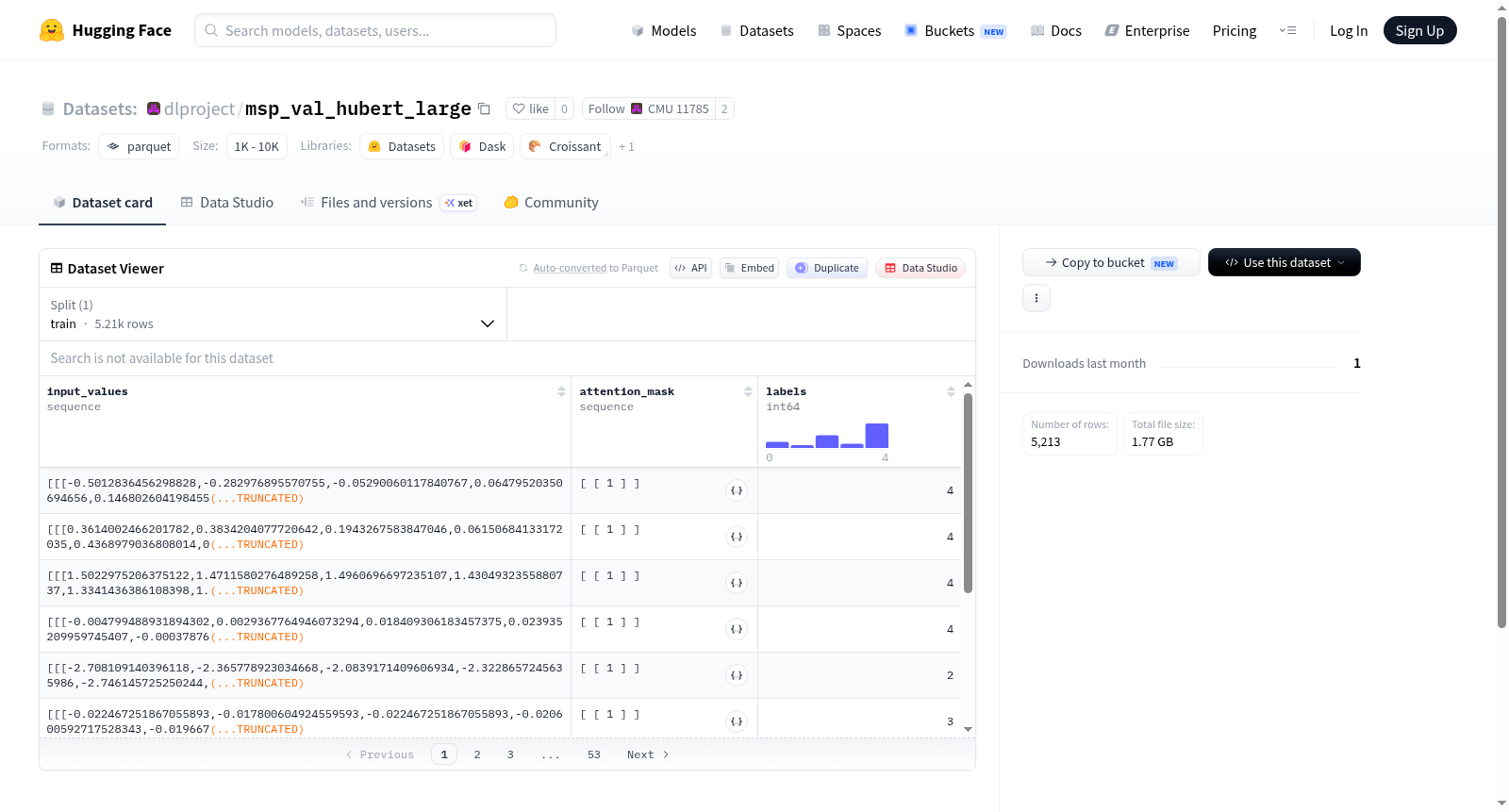This screenshot has width=1509, height=812.
Task: Click the tallest labels histogram bar
Action: coord(877,436)
